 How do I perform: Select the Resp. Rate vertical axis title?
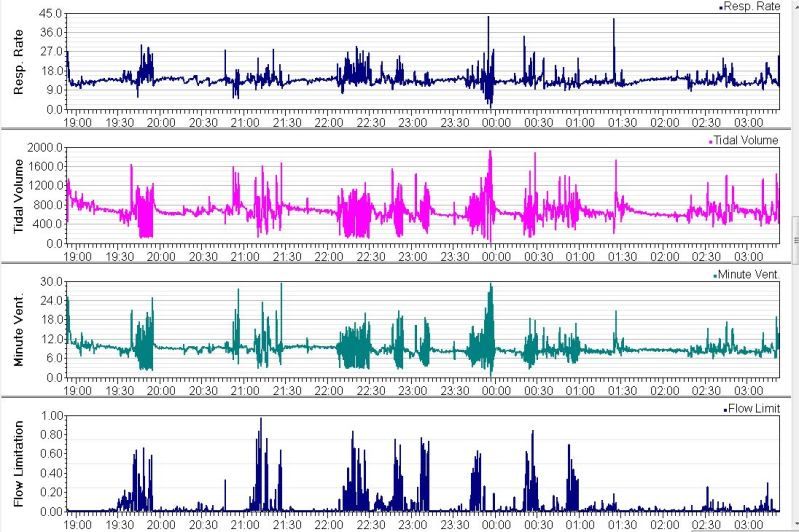click(x=19, y=62)
